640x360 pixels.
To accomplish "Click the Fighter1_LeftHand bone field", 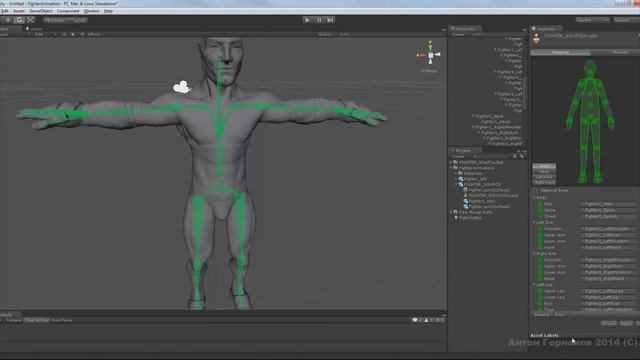I will 609,247.
